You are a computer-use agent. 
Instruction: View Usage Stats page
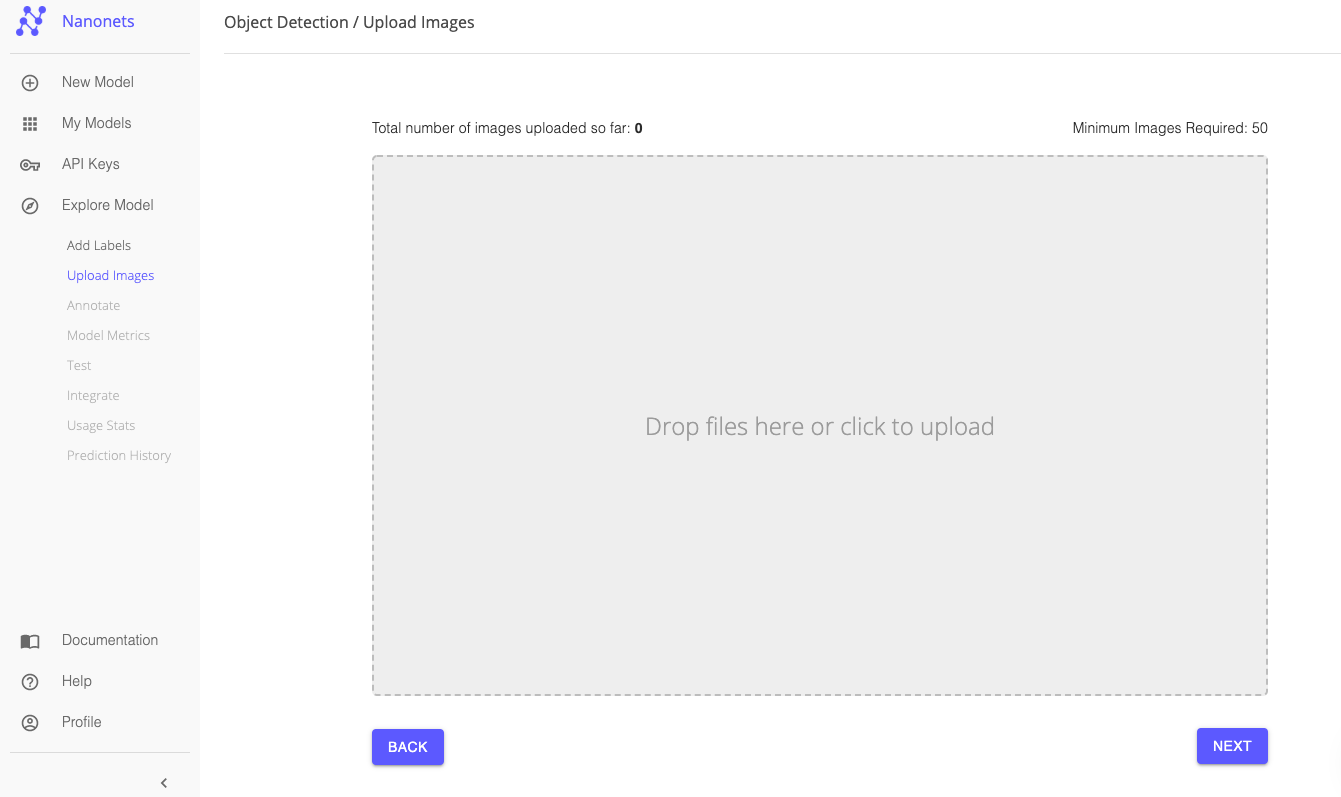pos(101,425)
